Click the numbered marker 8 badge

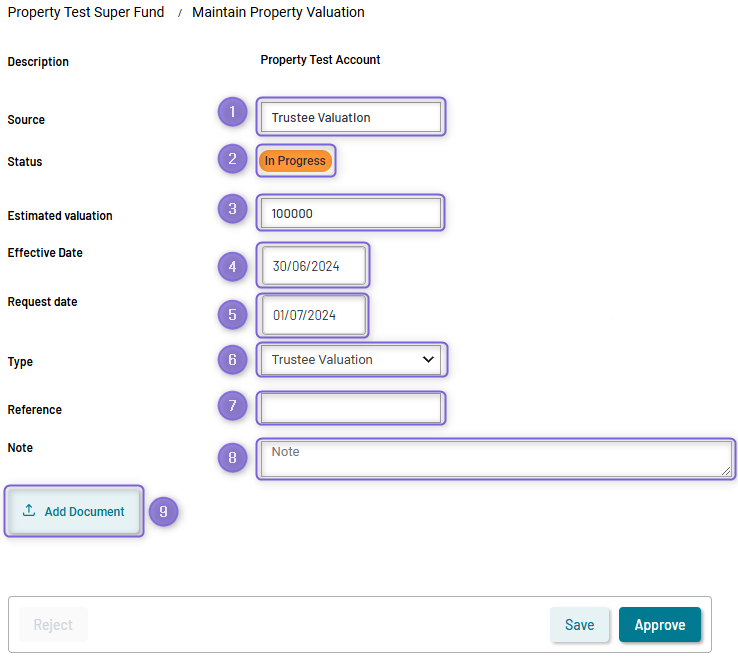(x=232, y=457)
